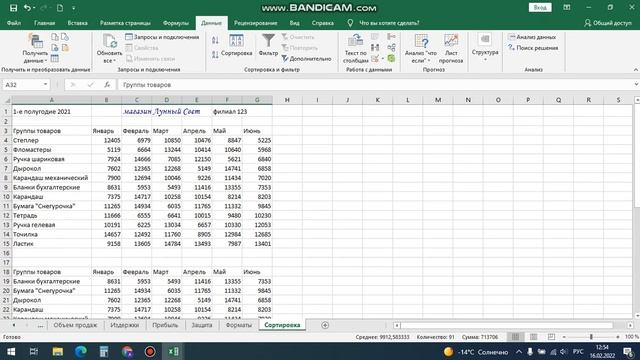Viewport: 640px width, 360px height.
Task: Switch to Normal view in status bar
Action: (516, 337)
